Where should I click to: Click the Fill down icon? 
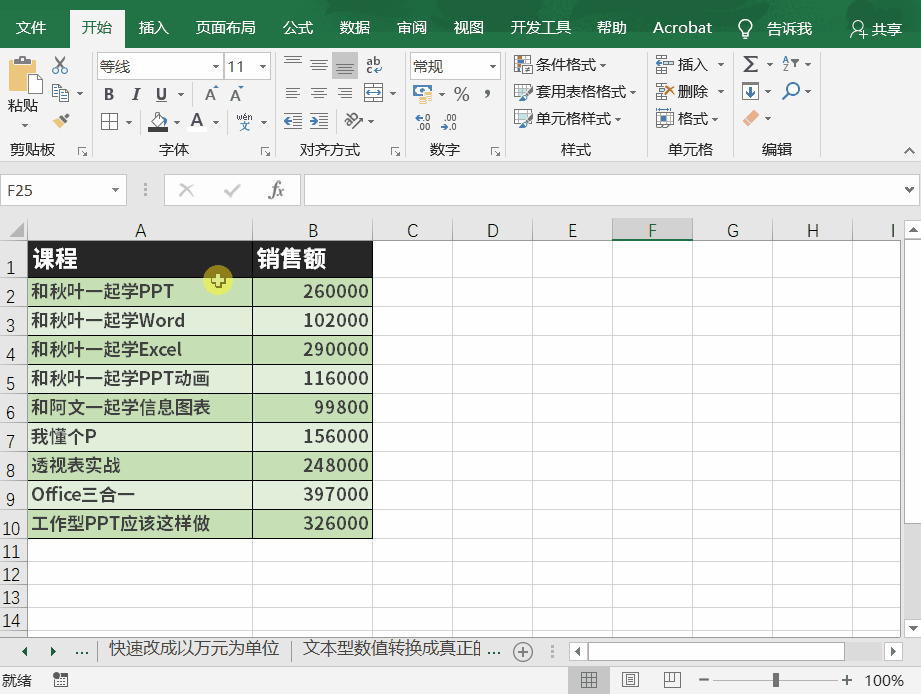tap(750, 92)
